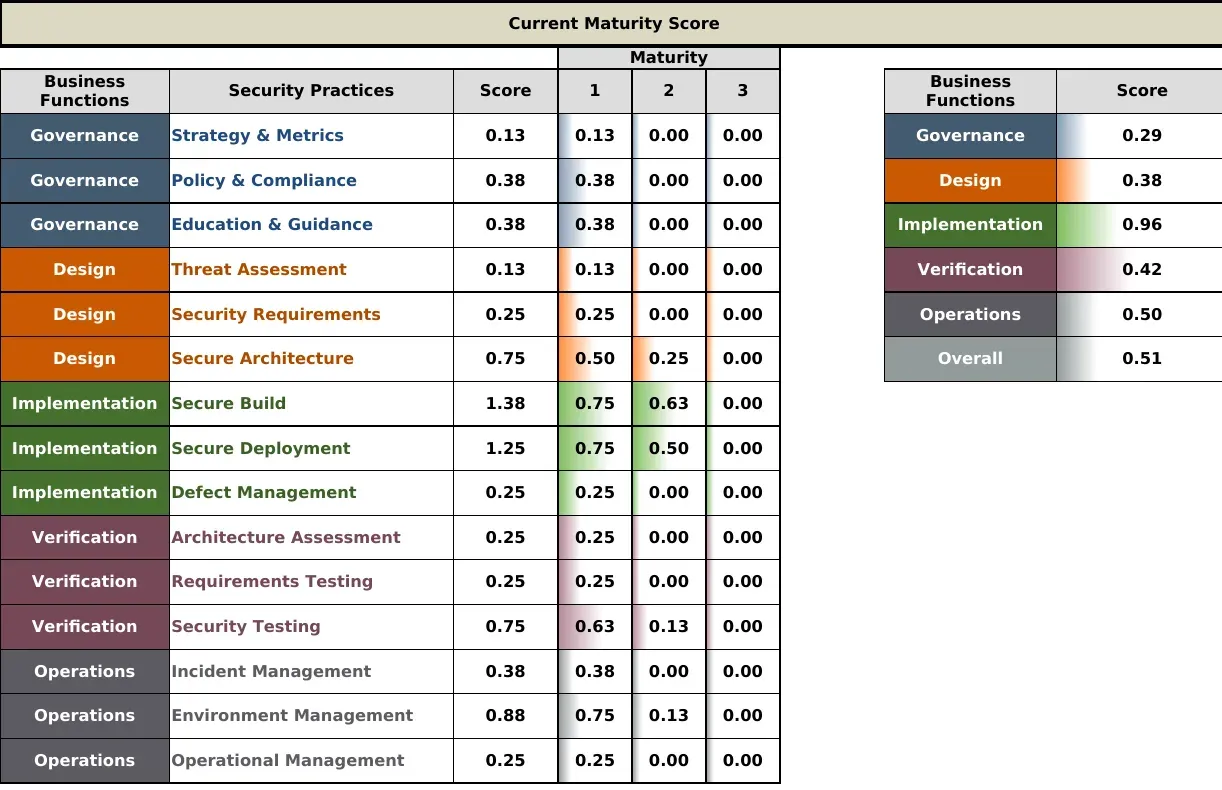Click maturity 3 value in Operational Management row

point(743,760)
